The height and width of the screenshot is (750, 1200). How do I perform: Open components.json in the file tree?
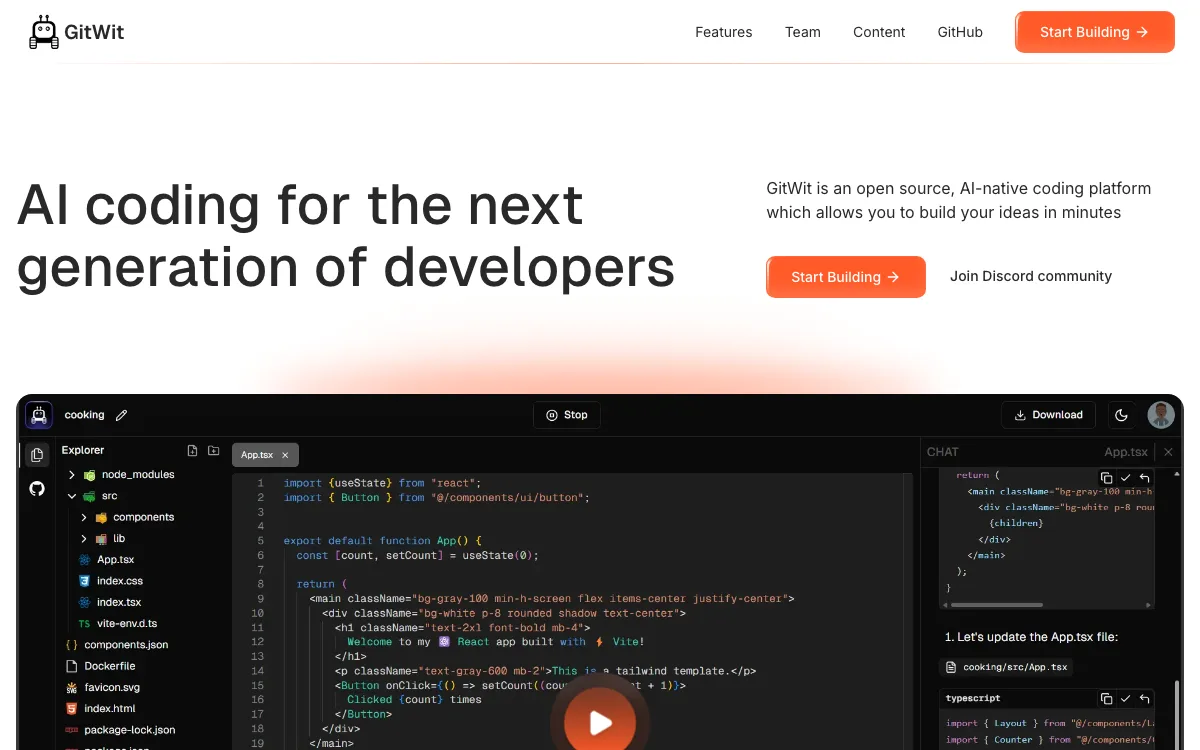tap(126, 645)
